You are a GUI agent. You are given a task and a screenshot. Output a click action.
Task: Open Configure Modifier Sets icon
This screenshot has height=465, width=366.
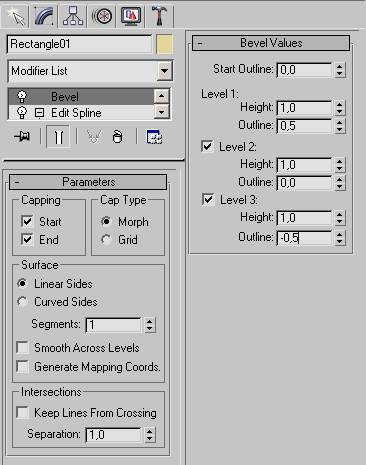pos(154,137)
